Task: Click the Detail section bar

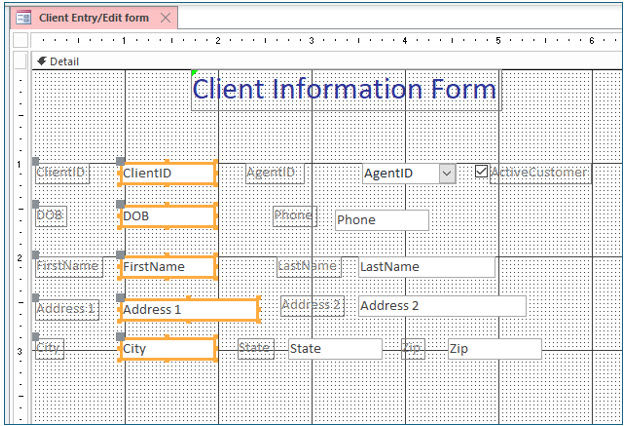Action: click(x=327, y=61)
